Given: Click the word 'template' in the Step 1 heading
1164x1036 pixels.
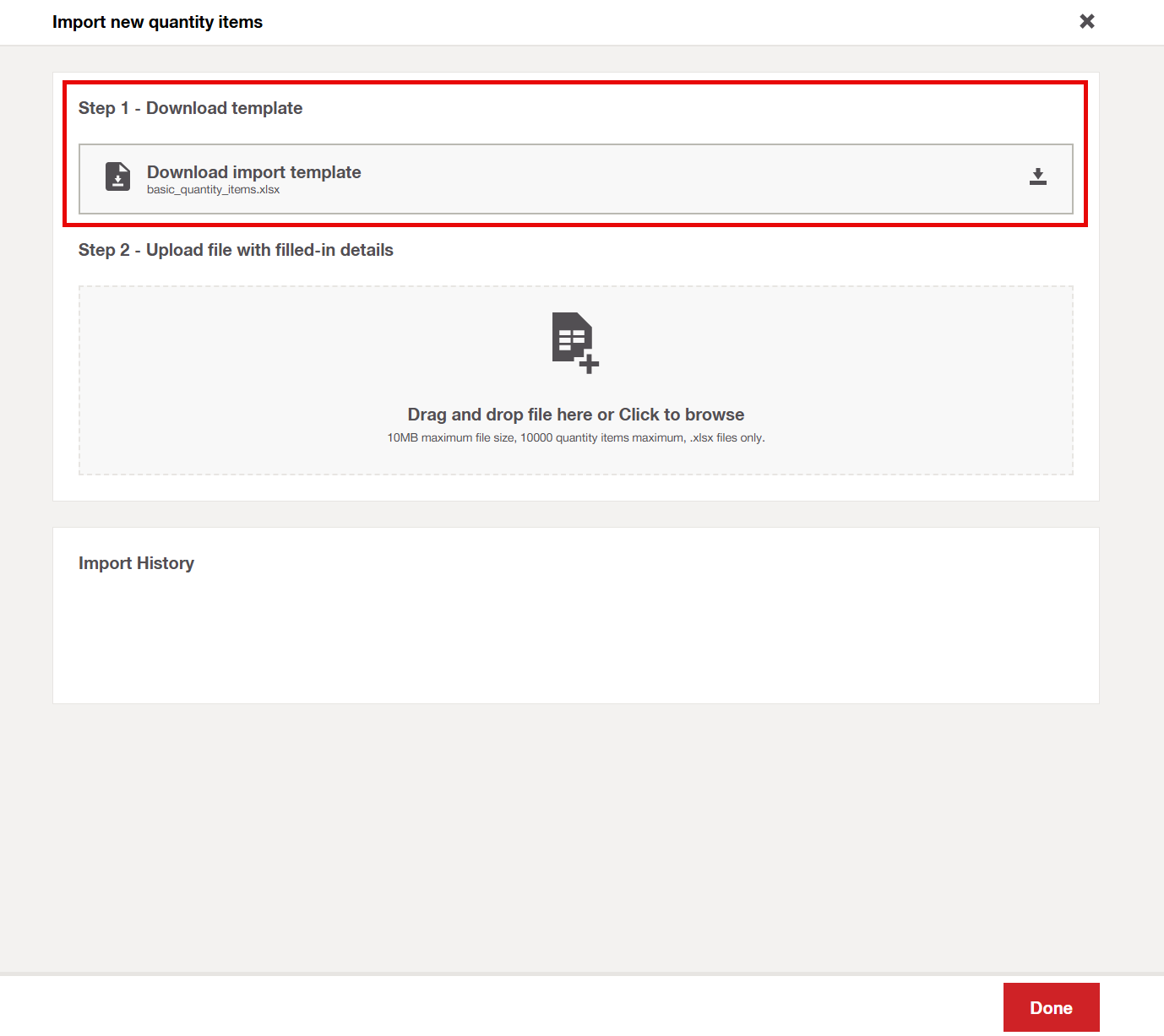Looking at the screenshot, I should (267, 108).
